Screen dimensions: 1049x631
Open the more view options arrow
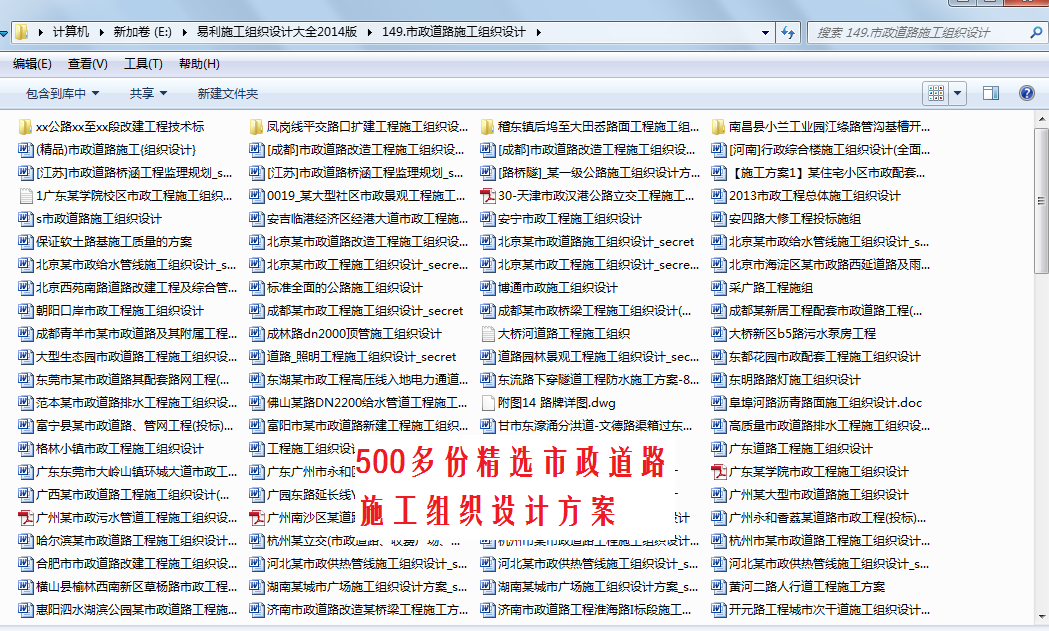[x=958, y=93]
